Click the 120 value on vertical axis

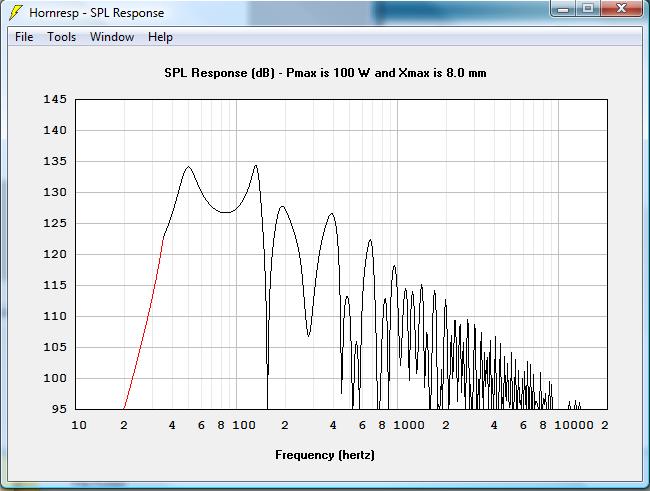tap(55, 254)
